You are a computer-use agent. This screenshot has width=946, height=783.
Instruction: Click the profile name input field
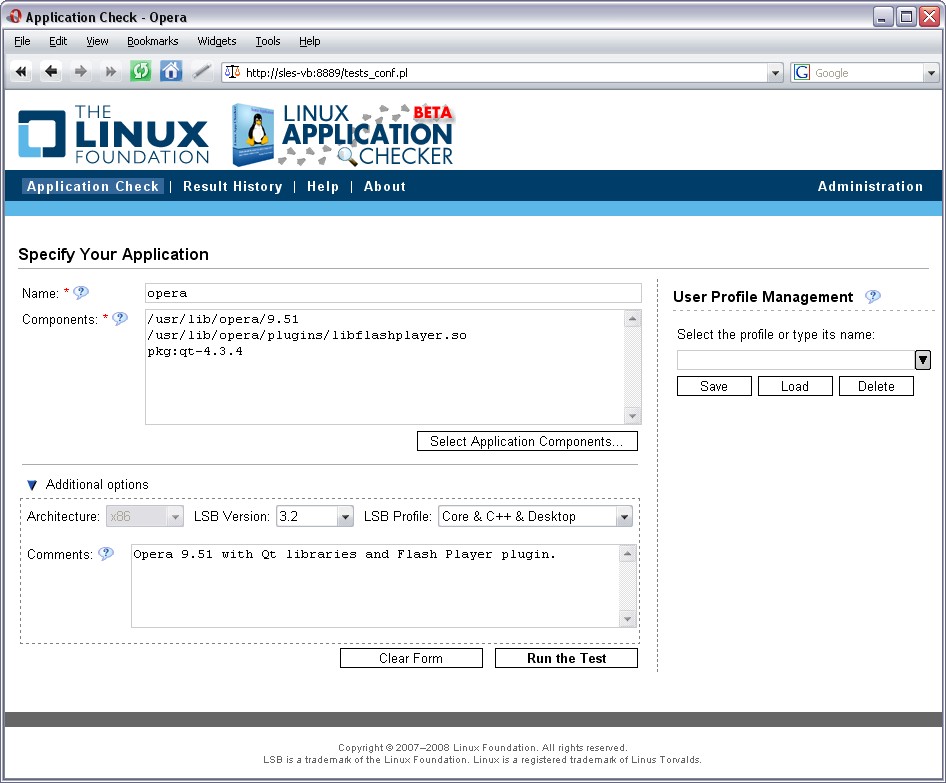pos(796,360)
